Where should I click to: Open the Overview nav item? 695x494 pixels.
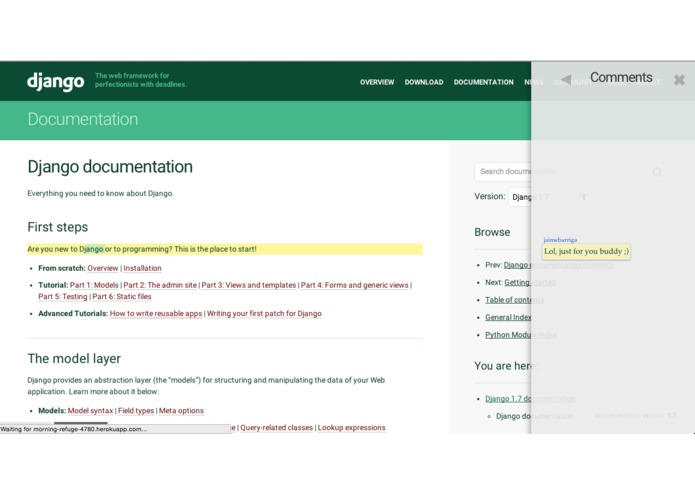[x=377, y=82]
